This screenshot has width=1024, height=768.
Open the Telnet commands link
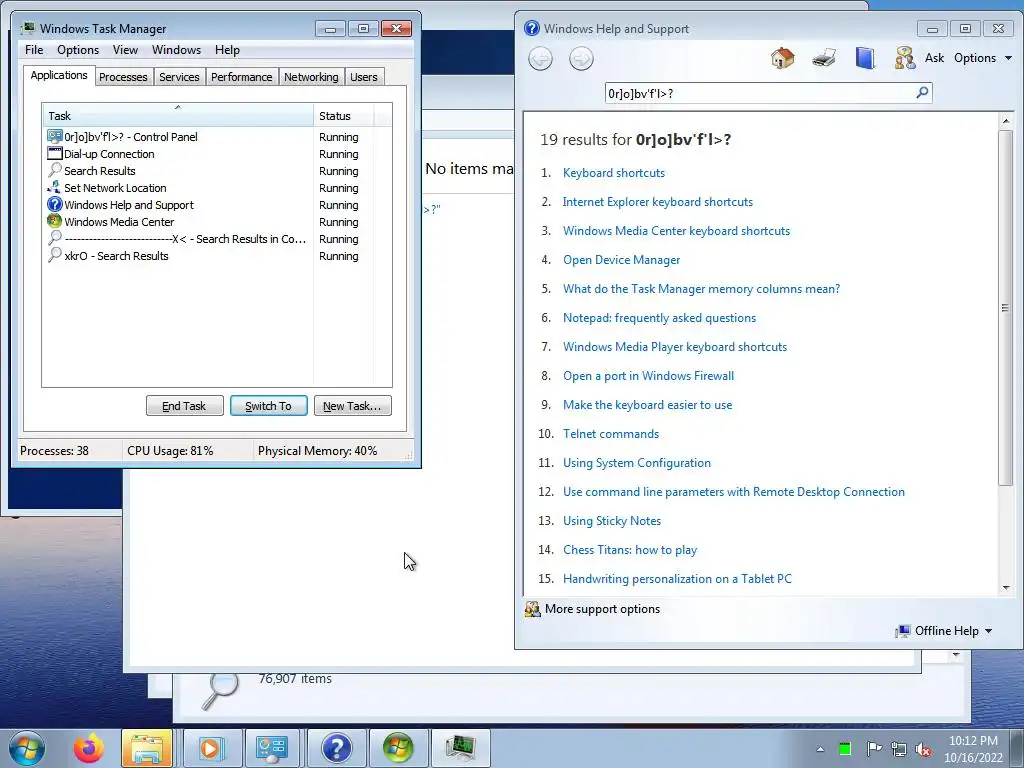[x=611, y=434]
